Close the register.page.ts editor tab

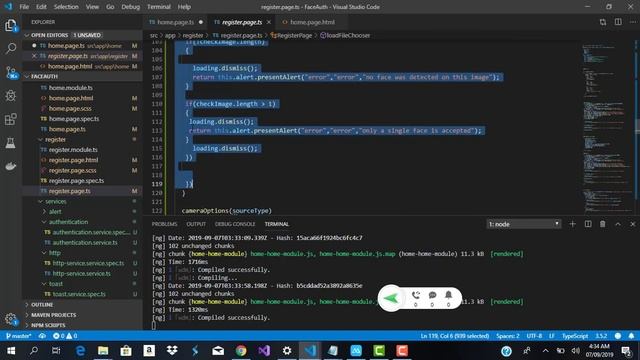click(x=269, y=22)
